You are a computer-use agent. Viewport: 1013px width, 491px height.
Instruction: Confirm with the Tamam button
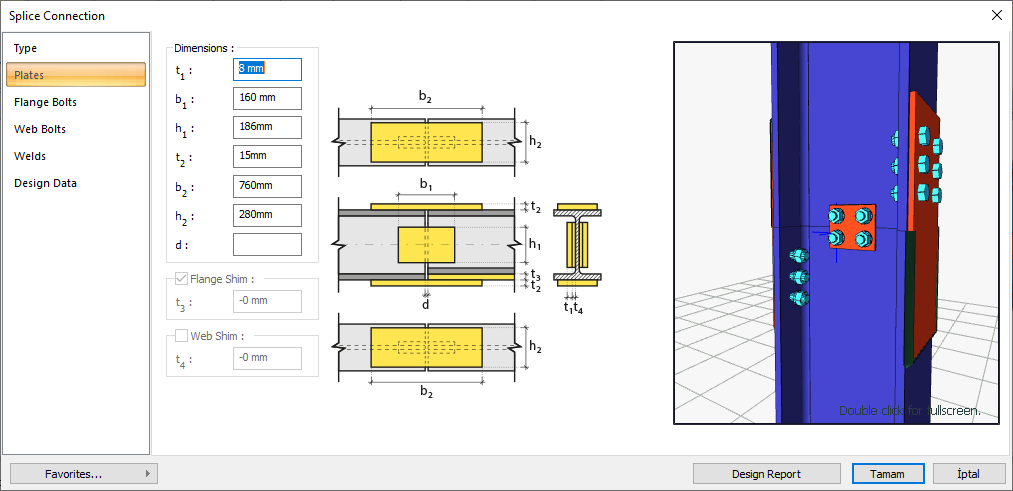[887, 474]
